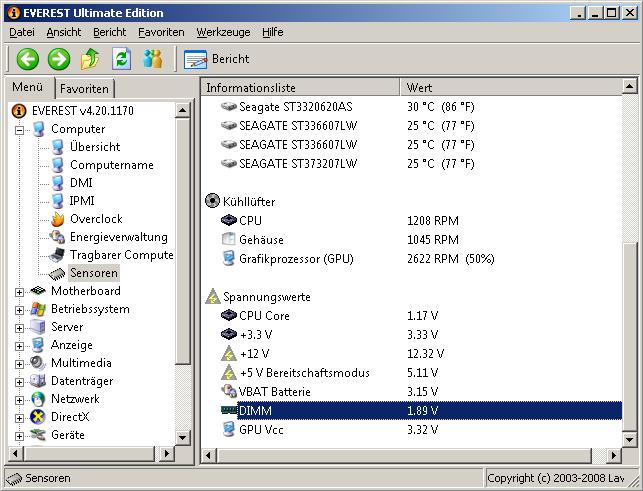Click the Netzwerk globe icon
This screenshot has width=643, height=491.
38,399
